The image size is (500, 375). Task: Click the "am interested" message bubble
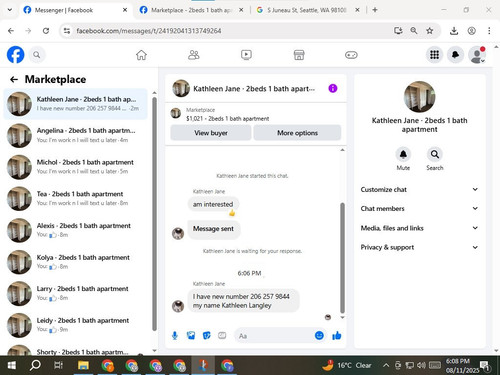213,204
